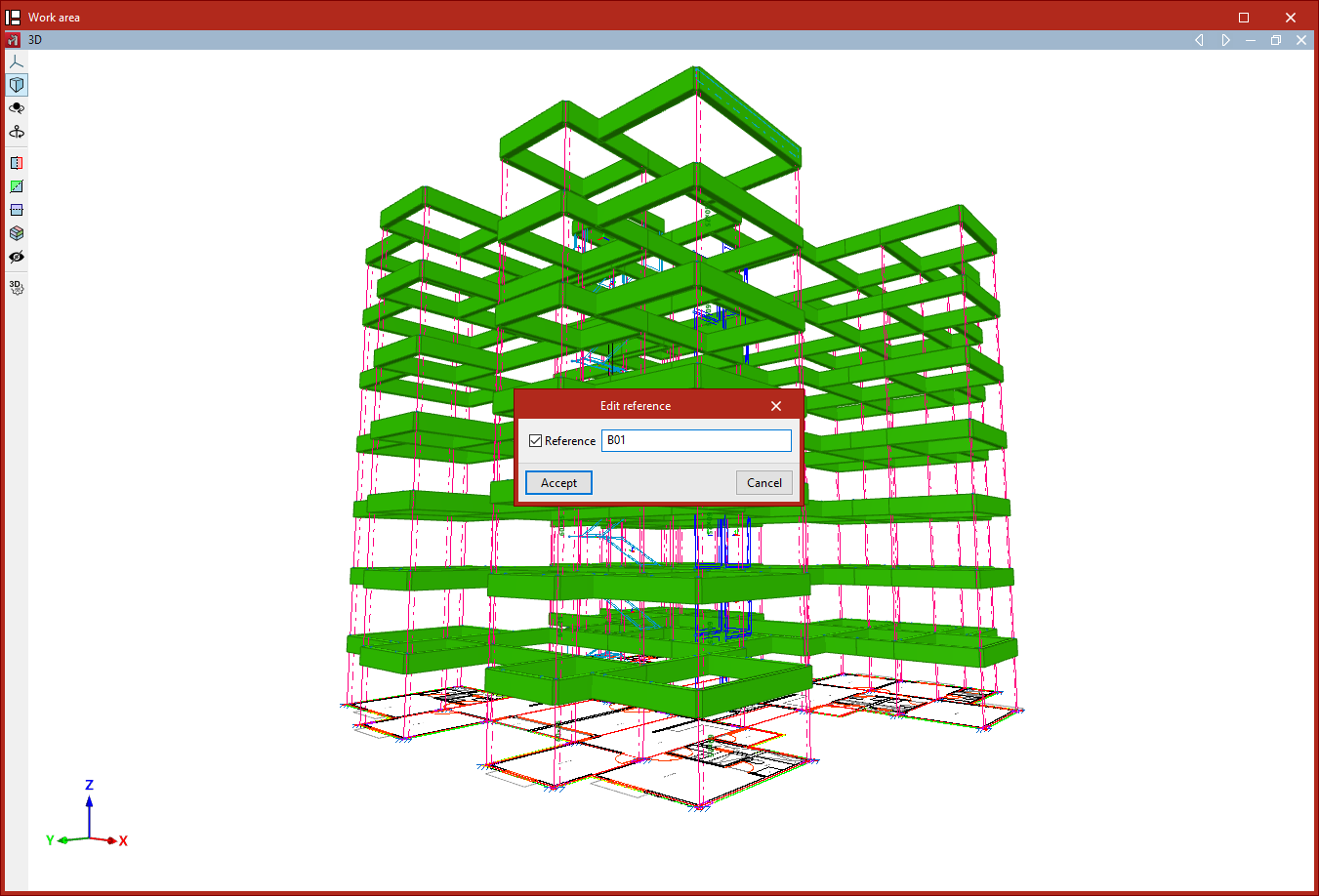The height and width of the screenshot is (896, 1319).
Task: Select the three-axis wireframe view icon
Action: [x=17, y=61]
